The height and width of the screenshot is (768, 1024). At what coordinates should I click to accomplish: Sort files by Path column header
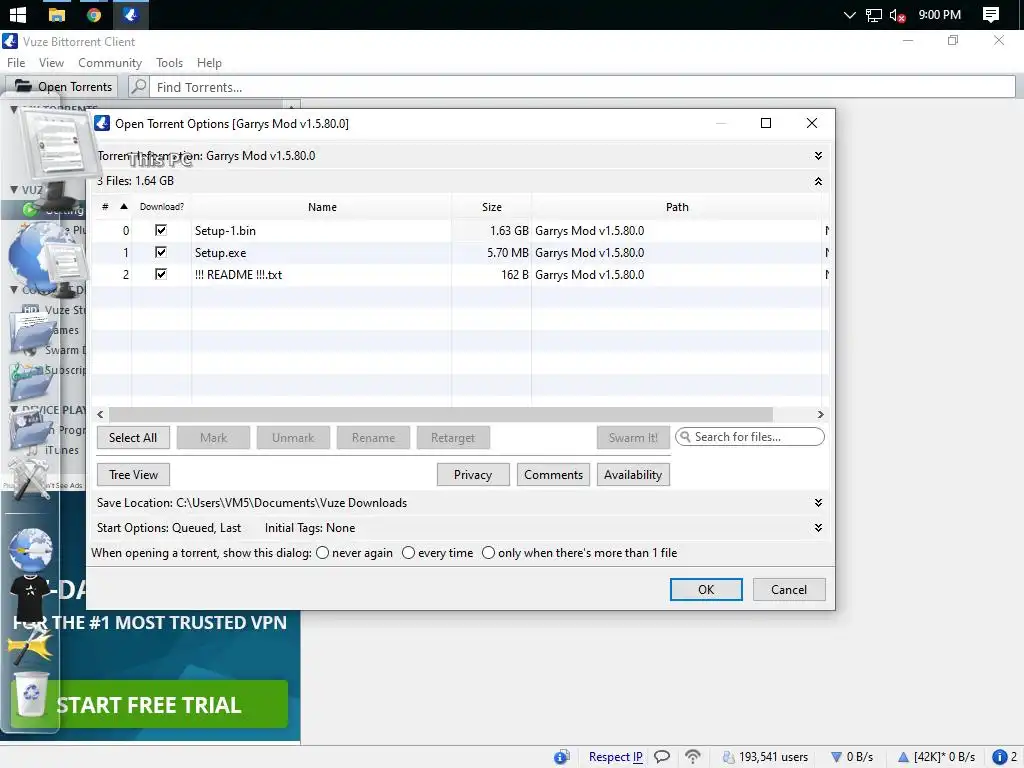pyautogui.click(x=677, y=207)
